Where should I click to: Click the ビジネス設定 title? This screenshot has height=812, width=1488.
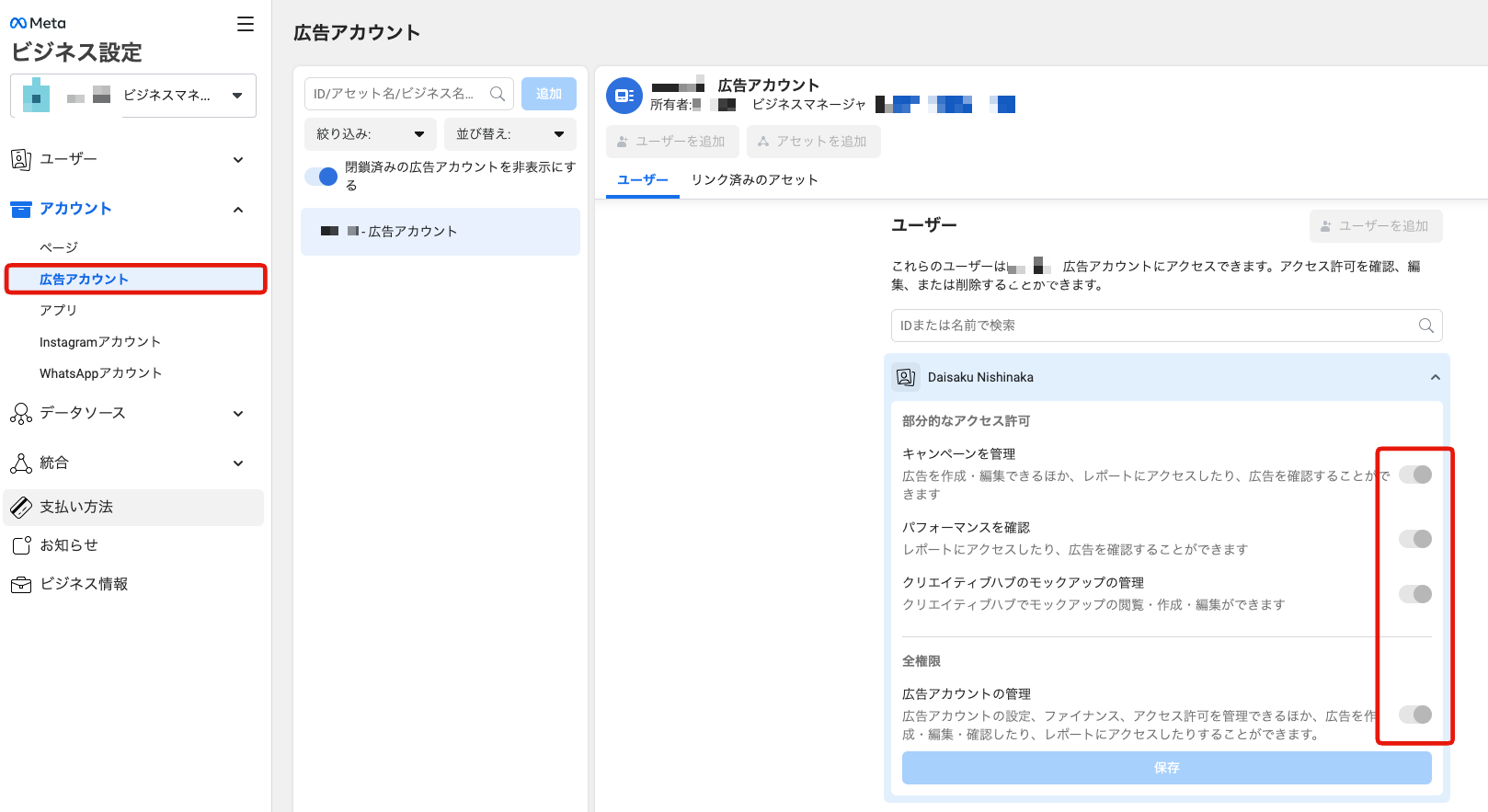[77, 52]
